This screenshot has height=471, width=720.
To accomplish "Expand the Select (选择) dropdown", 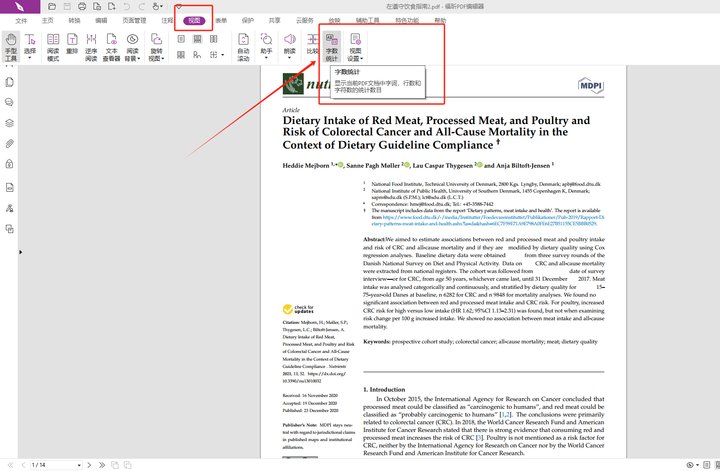I will tap(30, 51).
